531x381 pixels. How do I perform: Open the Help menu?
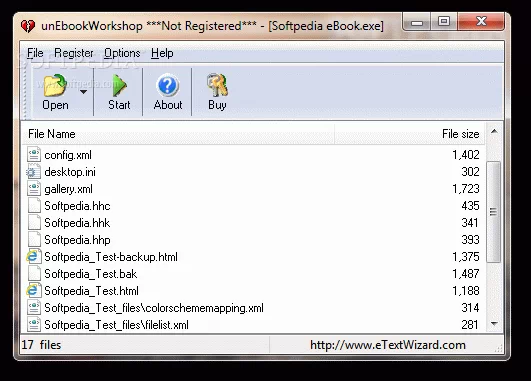click(162, 53)
